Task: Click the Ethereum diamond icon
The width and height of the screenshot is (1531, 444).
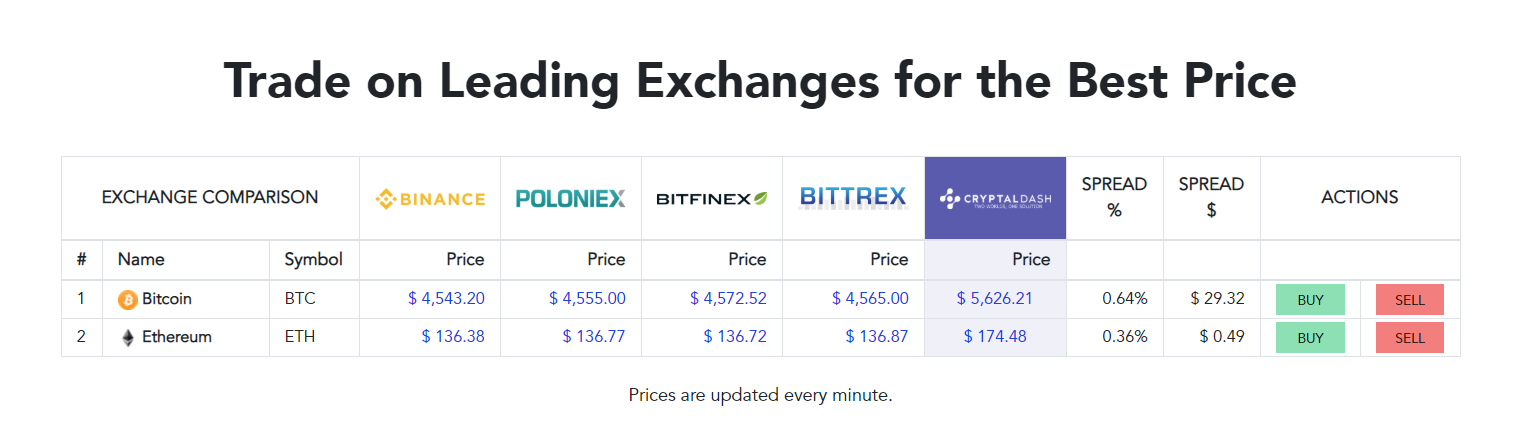Action: click(x=128, y=338)
